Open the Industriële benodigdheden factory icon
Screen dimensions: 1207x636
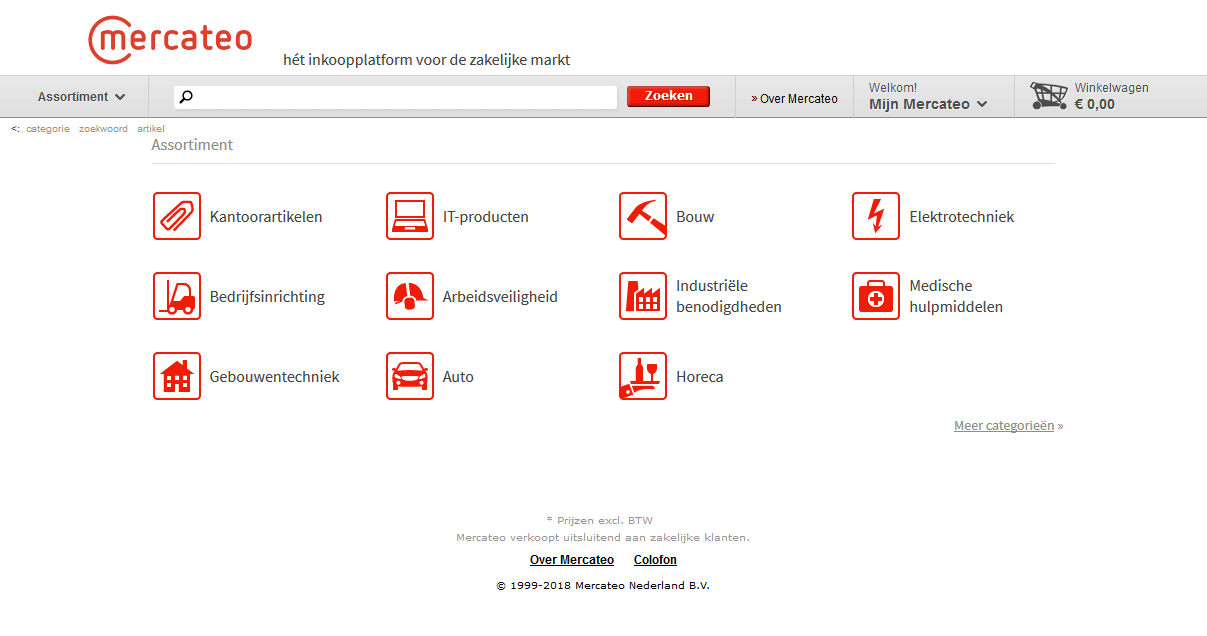click(x=643, y=296)
